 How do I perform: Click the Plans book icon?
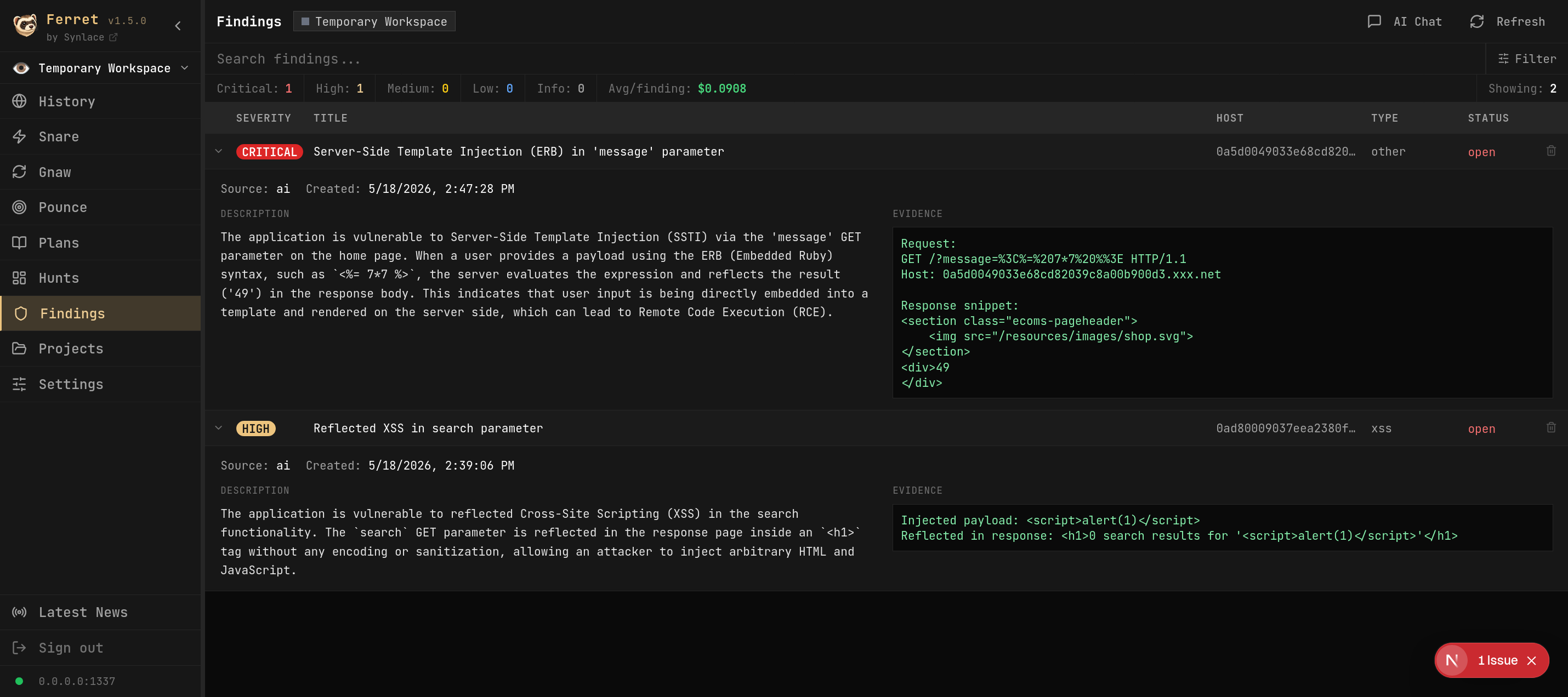pos(20,243)
